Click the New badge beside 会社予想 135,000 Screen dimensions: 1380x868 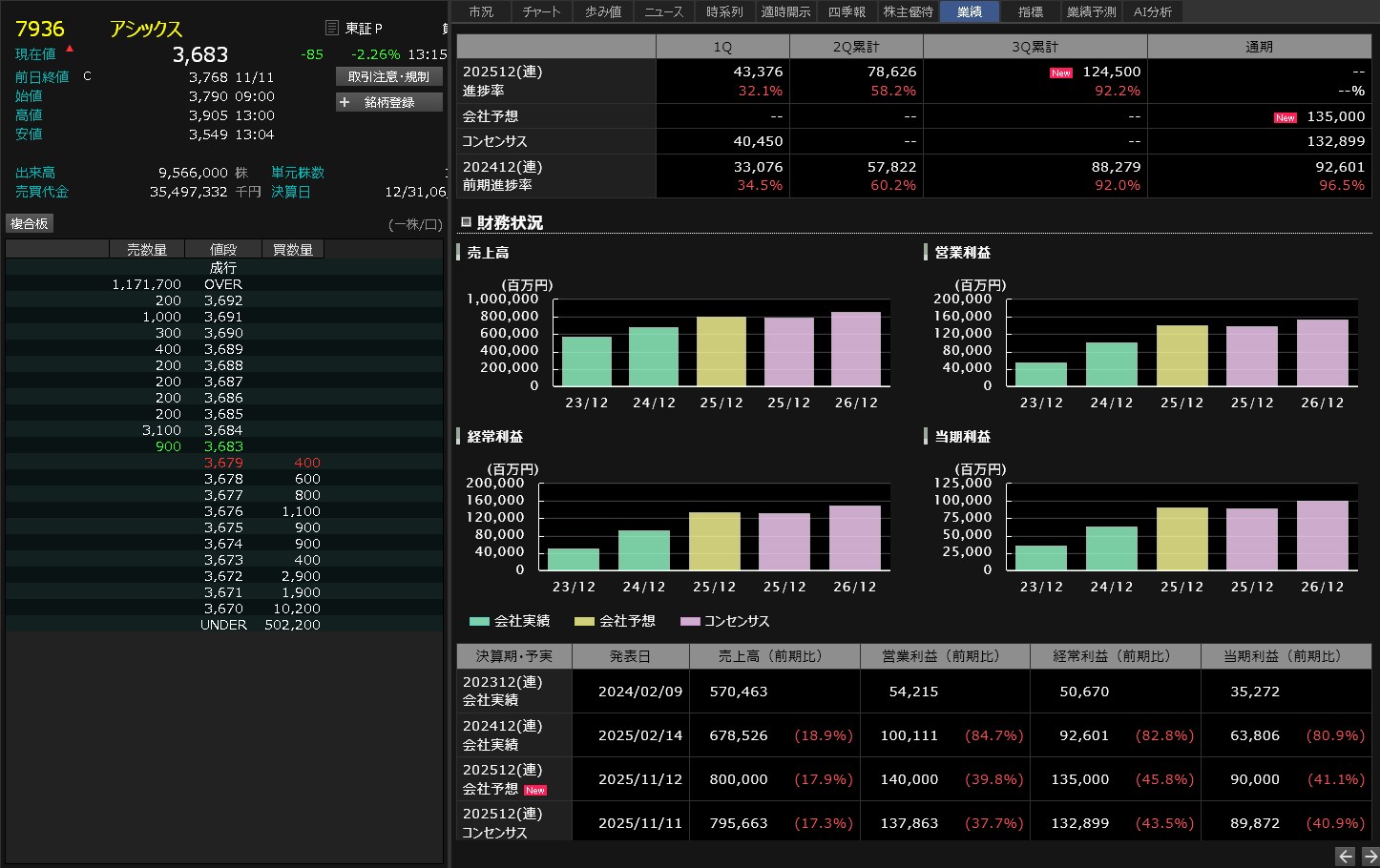(x=1285, y=117)
